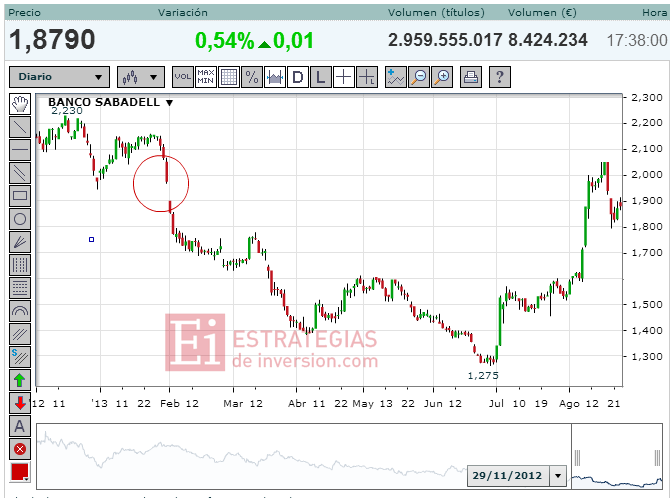The height and width of the screenshot is (498, 672).
Task: Enable the crosshair cursor
Action: [x=344, y=77]
